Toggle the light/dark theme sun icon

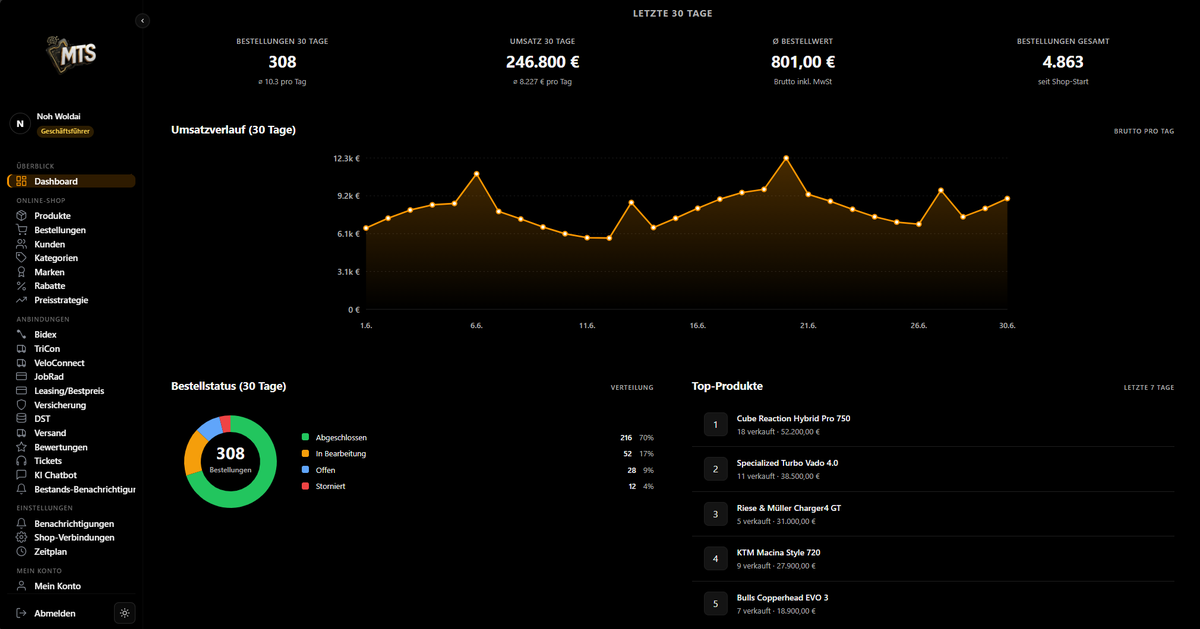125,613
